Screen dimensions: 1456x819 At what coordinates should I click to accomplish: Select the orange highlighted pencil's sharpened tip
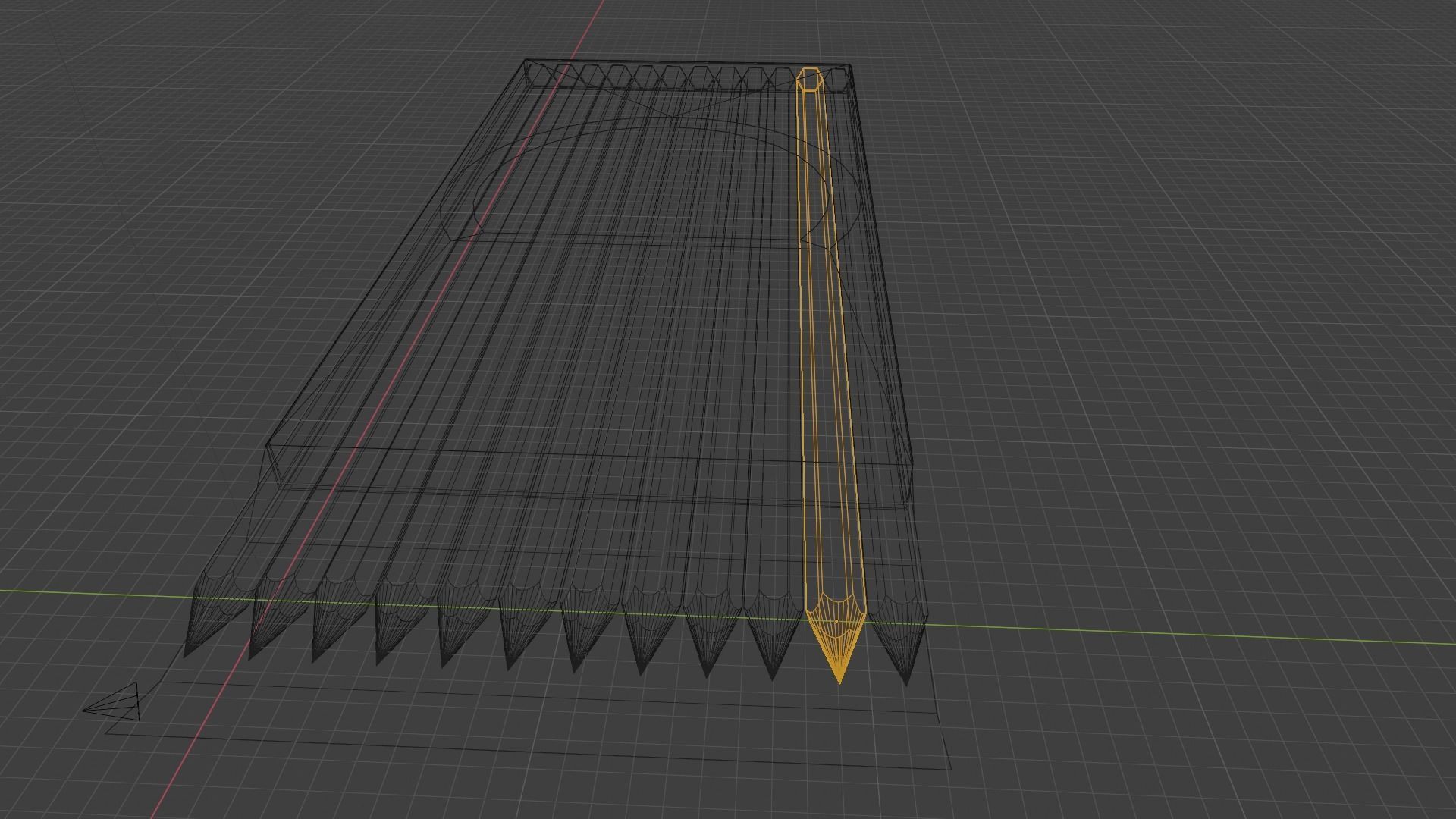(x=836, y=638)
